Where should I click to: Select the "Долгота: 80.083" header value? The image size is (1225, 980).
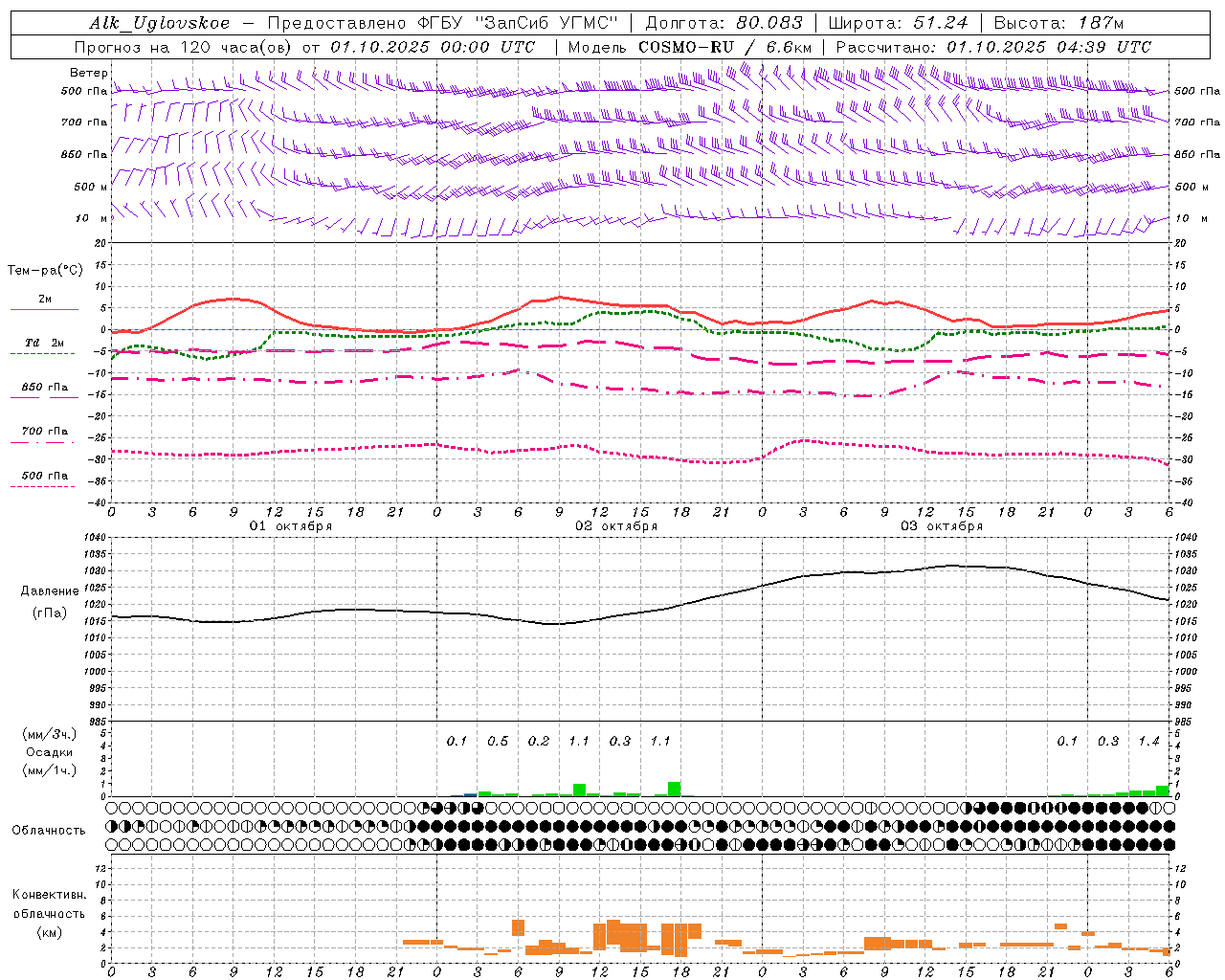point(724,23)
